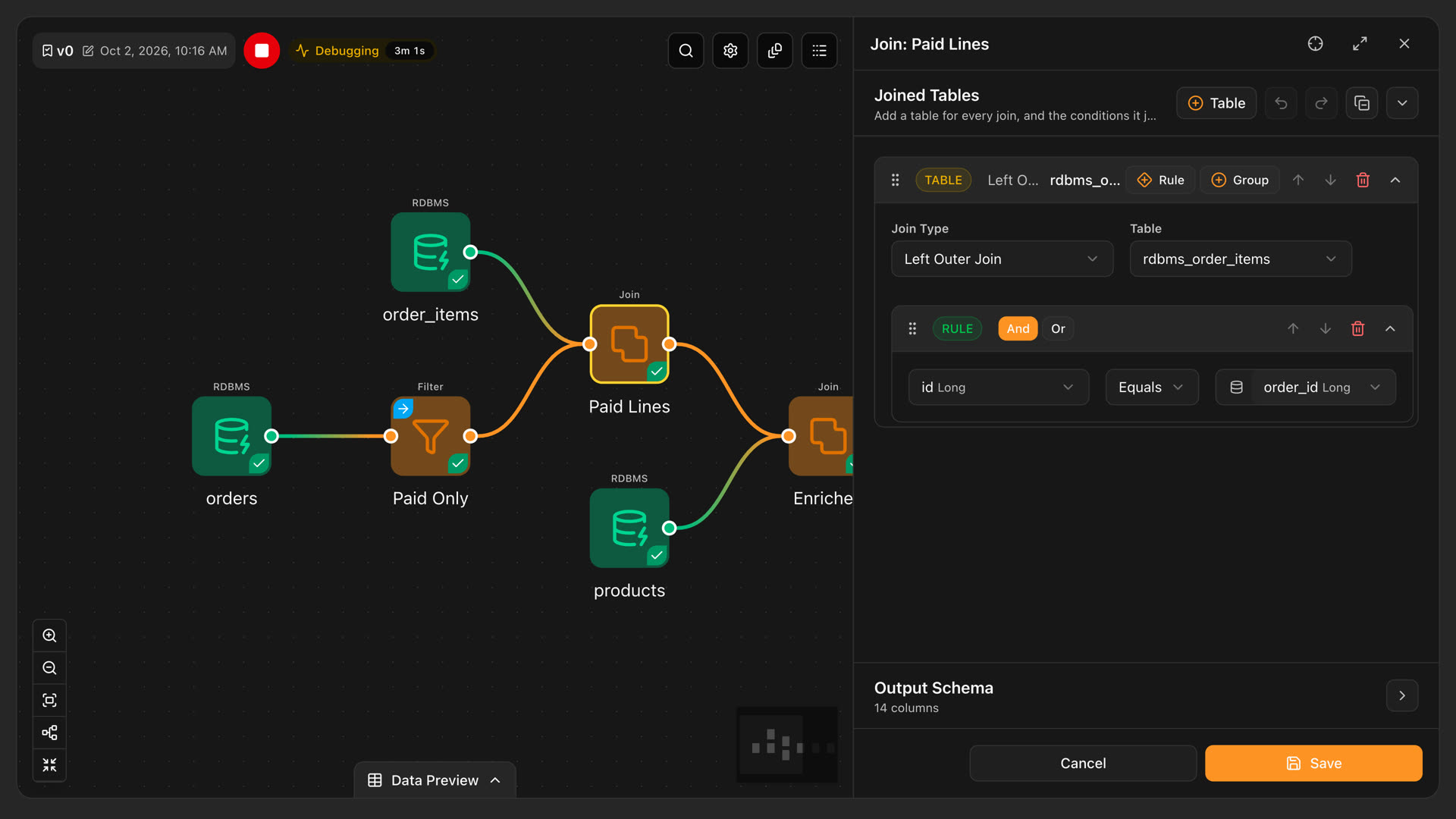Expand the Data Preview tab
Viewport: 1456px width, 819px height.
point(435,780)
